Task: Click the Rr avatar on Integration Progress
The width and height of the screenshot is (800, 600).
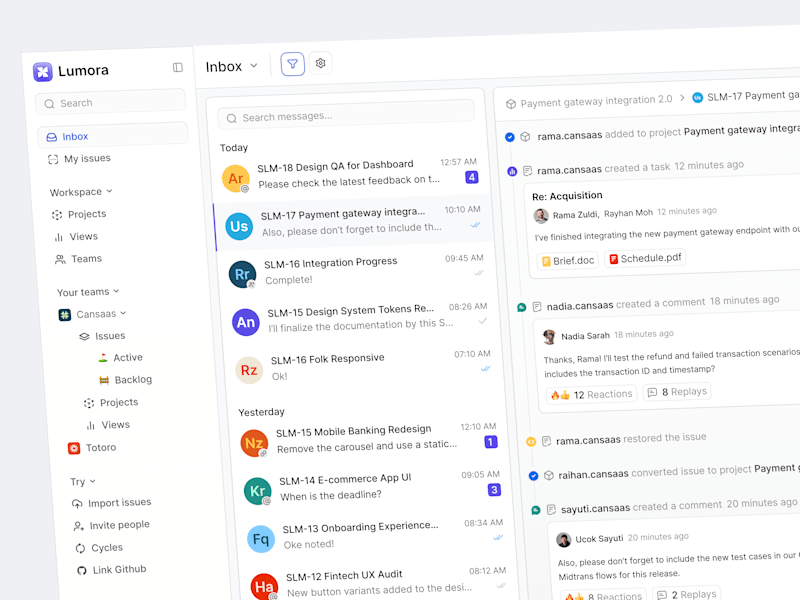Action: click(242, 274)
